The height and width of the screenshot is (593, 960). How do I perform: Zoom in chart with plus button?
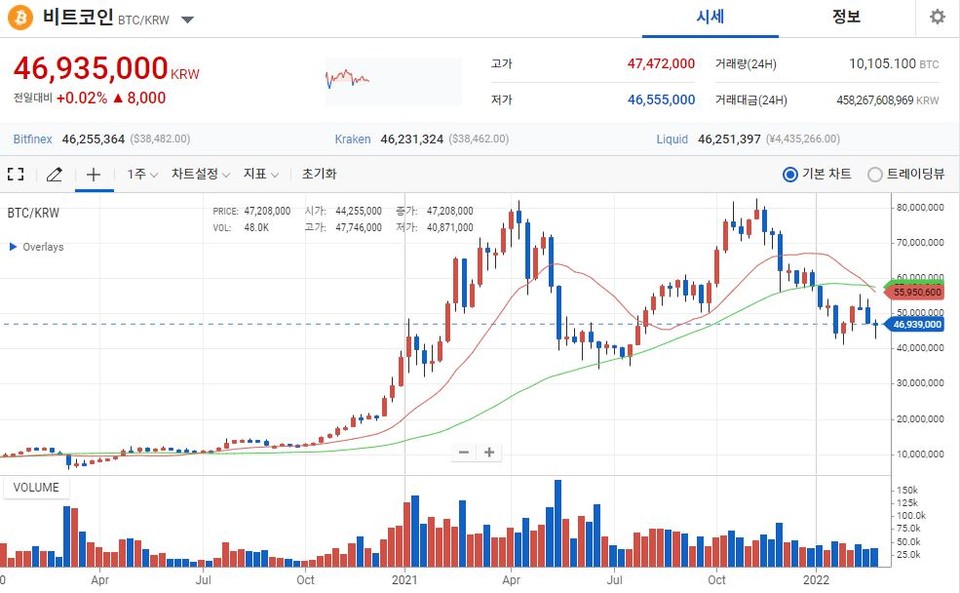489,452
